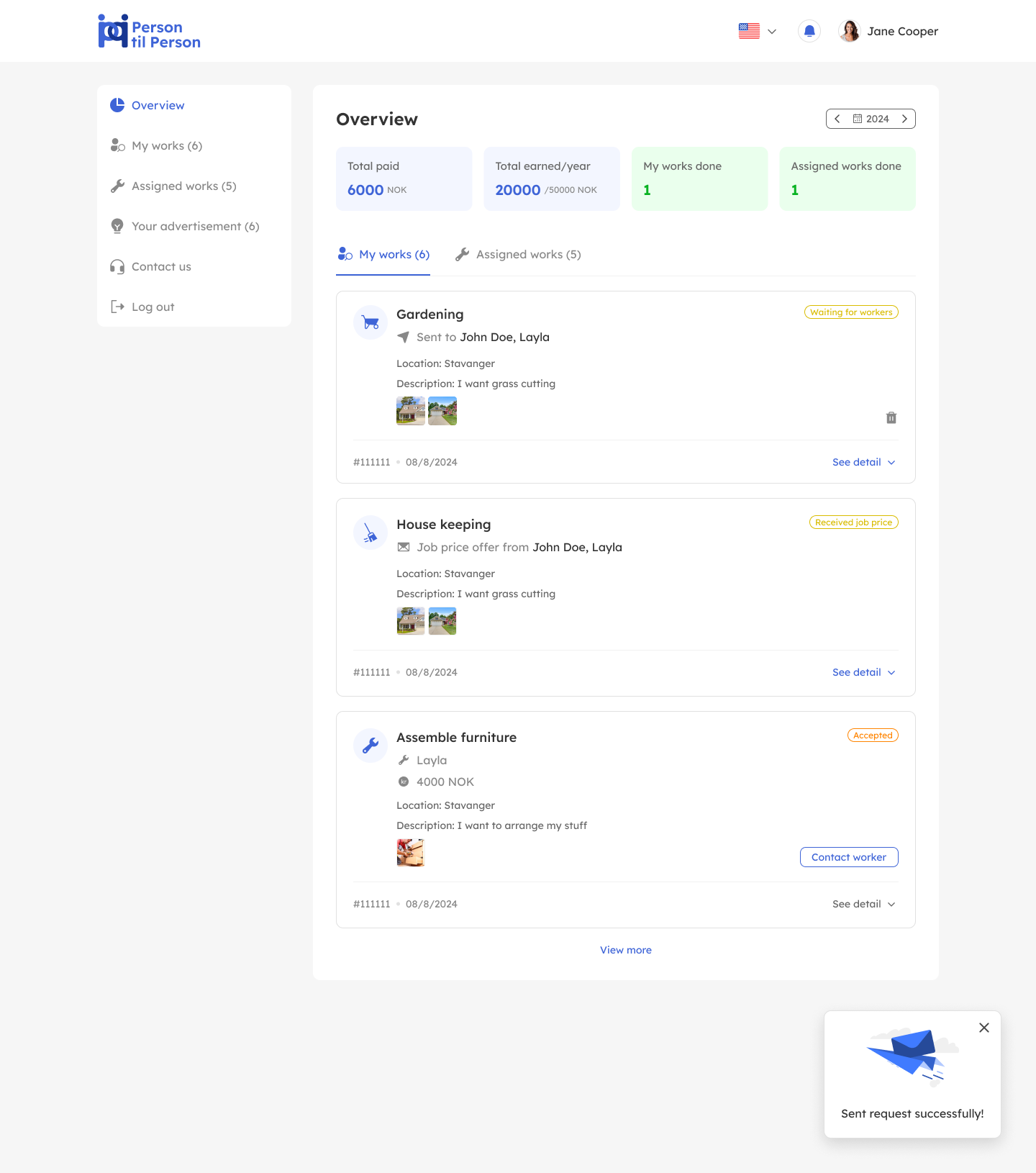Delete the Gardening job with trash icon
Screen dimensions: 1036x1173
click(x=891, y=418)
